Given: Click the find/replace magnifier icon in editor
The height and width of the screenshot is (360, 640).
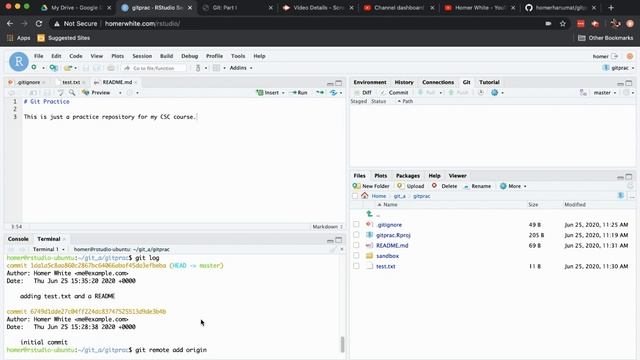Looking at the screenshot, I should click(72, 93).
